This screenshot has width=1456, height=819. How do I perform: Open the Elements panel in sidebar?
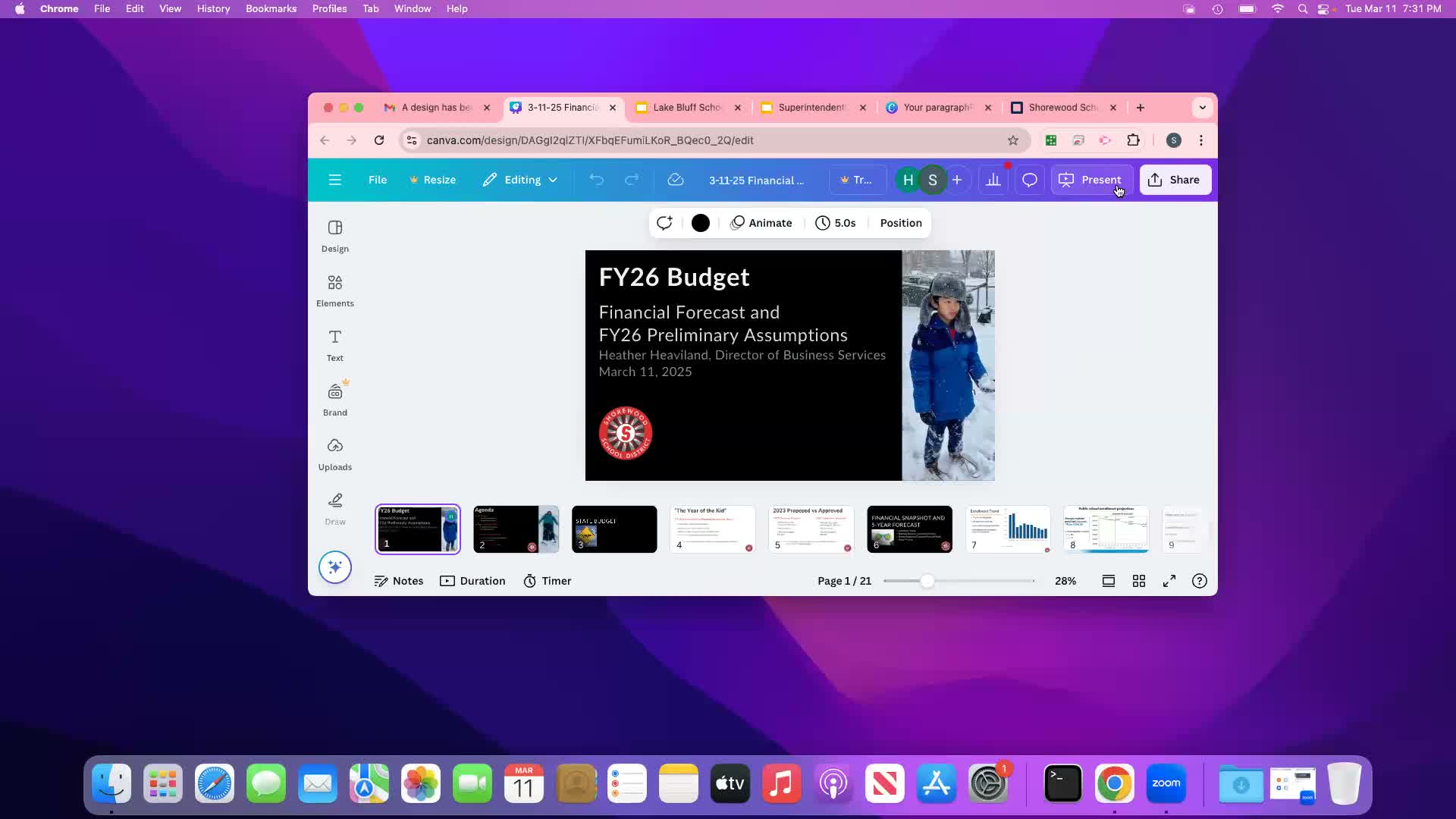coord(334,290)
